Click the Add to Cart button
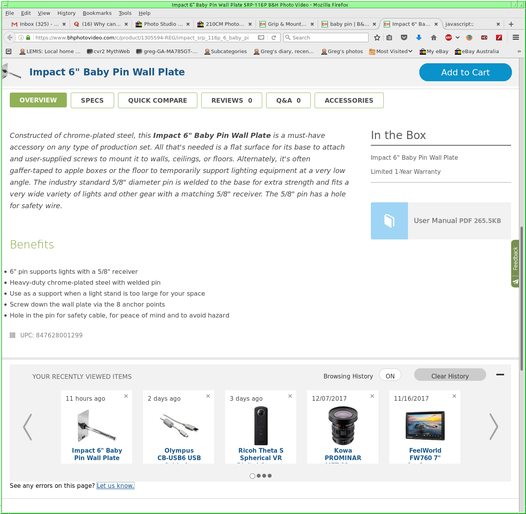Image resolution: width=526 pixels, height=514 pixels. (x=465, y=72)
